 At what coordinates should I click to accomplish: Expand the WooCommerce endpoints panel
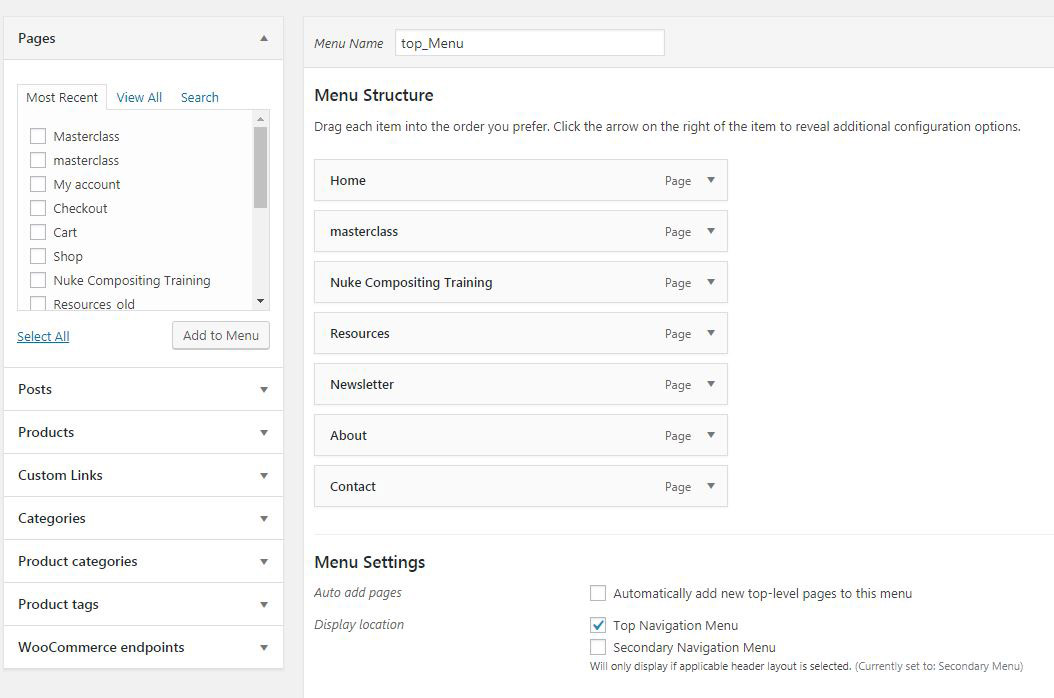(x=264, y=648)
